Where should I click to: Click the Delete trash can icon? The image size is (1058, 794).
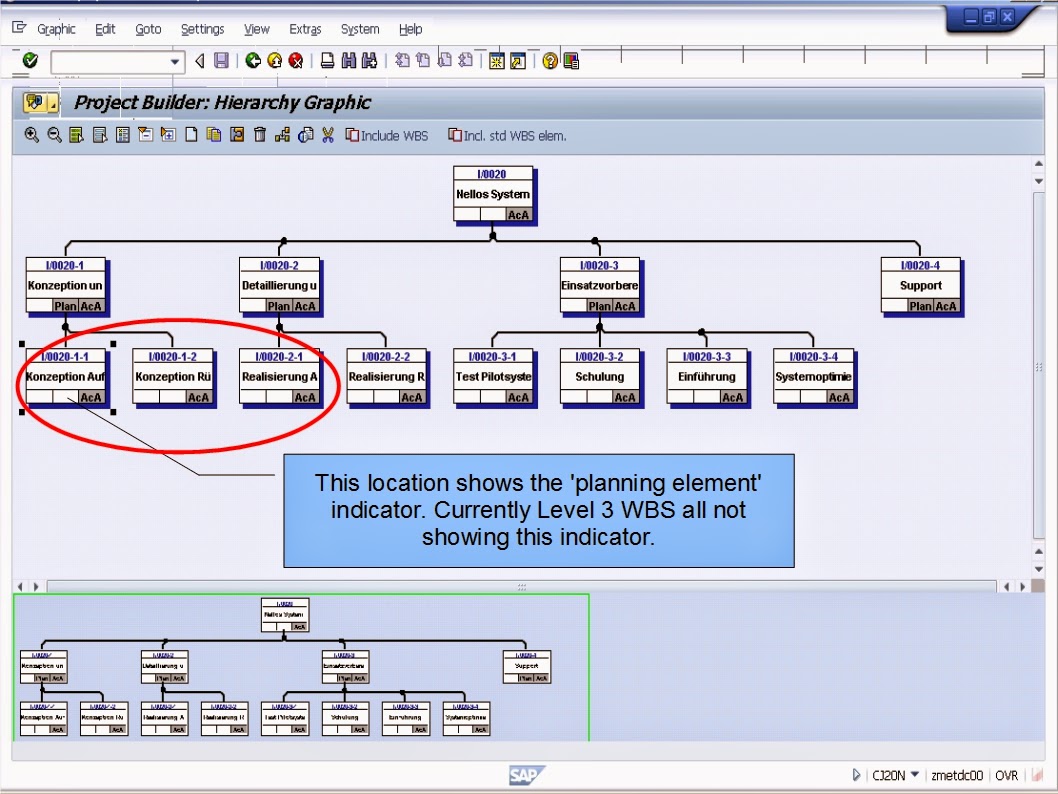pos(262,134)
